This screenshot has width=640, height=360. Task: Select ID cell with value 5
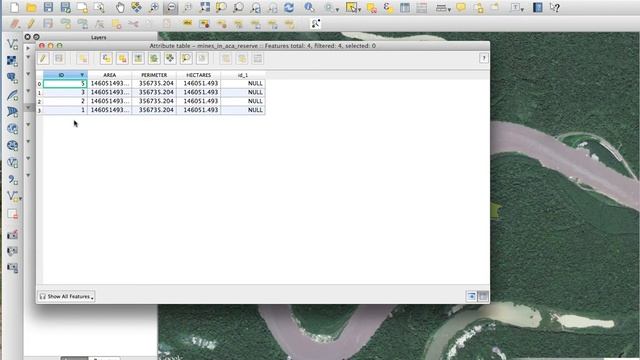[65, 83]
